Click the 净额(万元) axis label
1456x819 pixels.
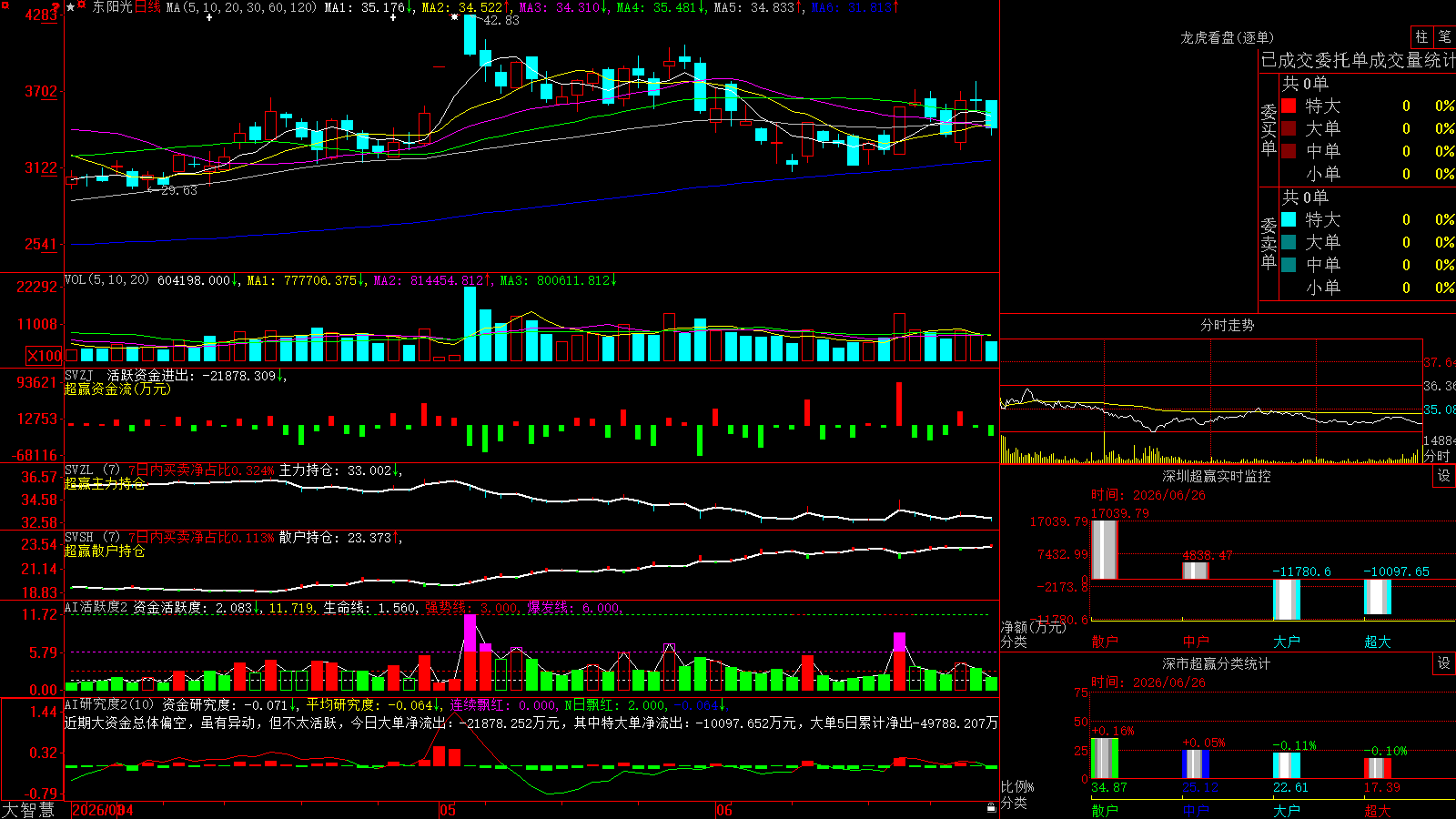point(1033,627)
